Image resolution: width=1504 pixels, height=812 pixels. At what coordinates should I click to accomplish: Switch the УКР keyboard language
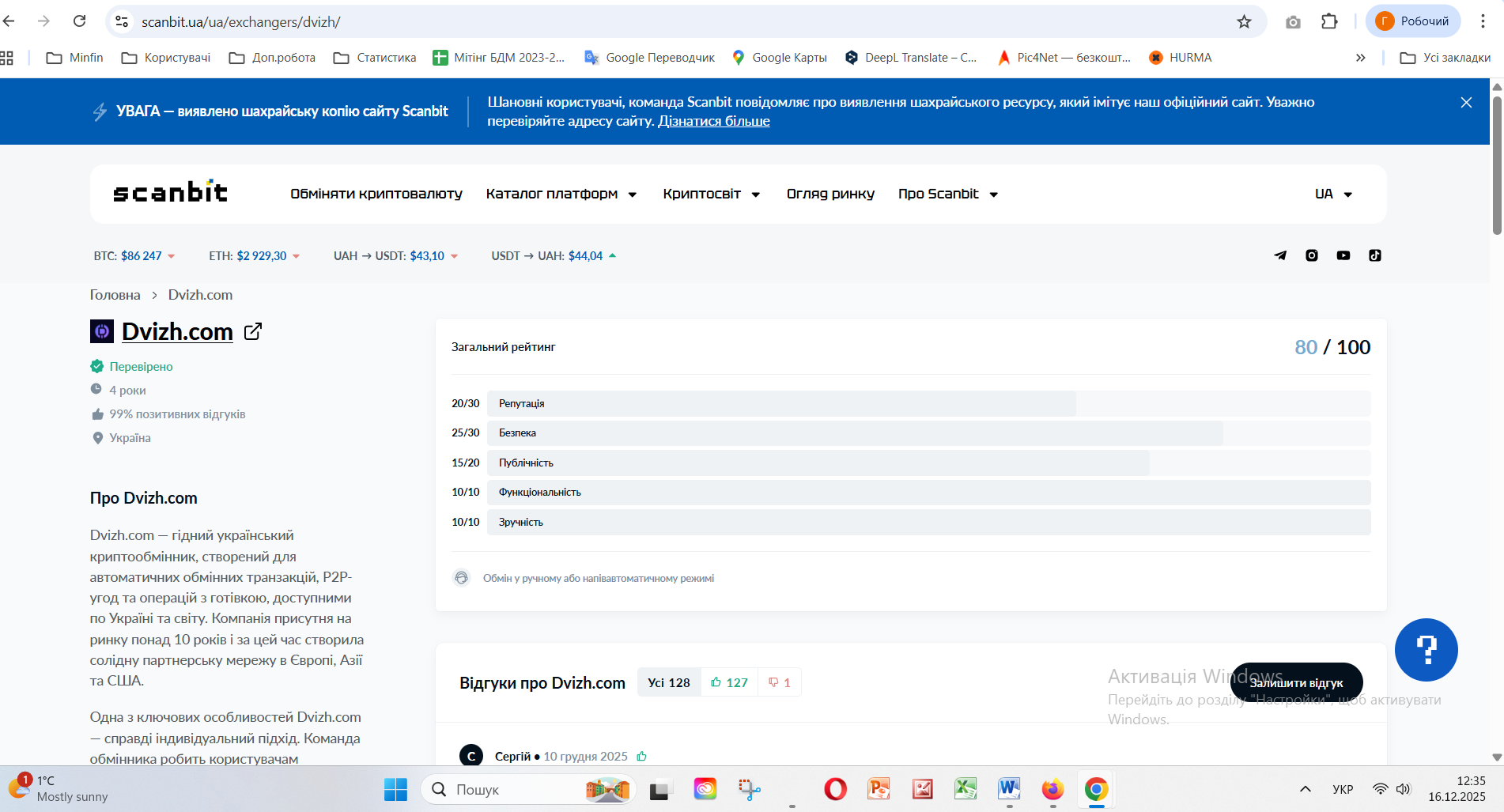(x=1343, y=789)
